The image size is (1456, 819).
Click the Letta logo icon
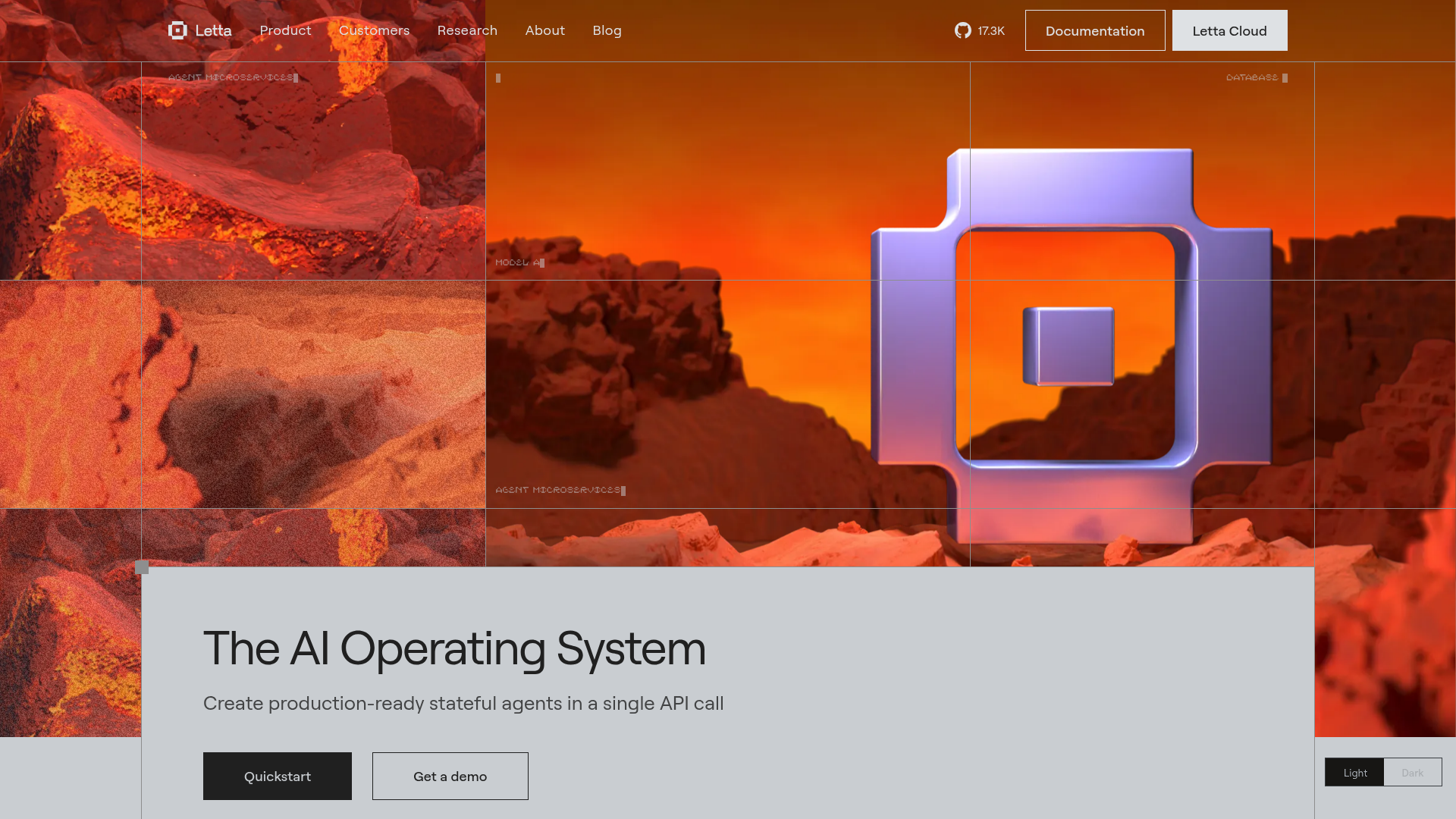(x=177, y=30)
